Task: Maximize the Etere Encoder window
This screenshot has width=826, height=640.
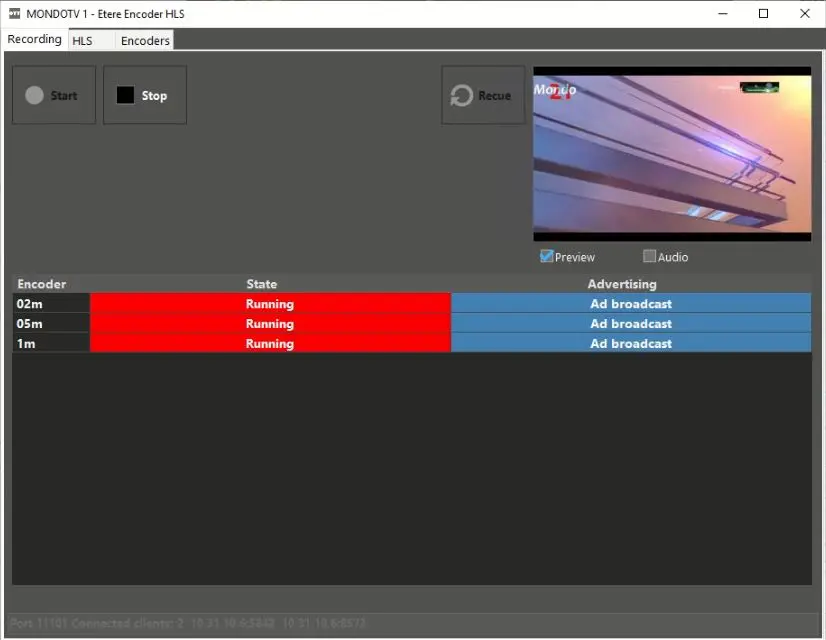Action: tap(763, 14)
